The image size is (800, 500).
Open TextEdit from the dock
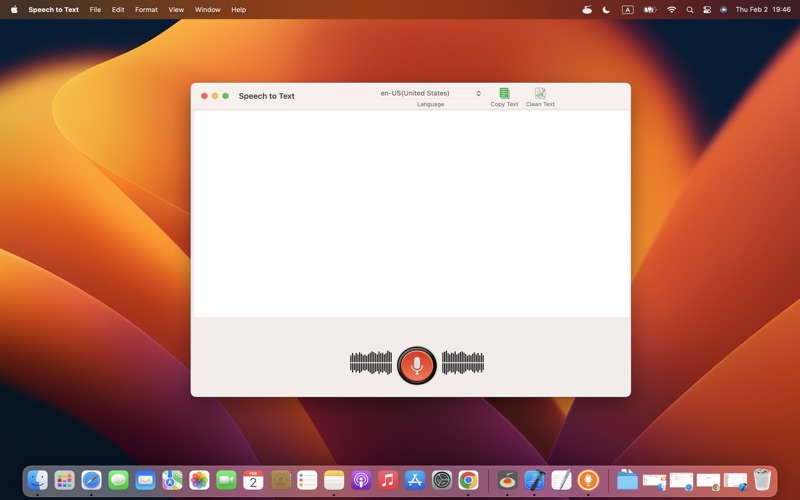point(561,480)
